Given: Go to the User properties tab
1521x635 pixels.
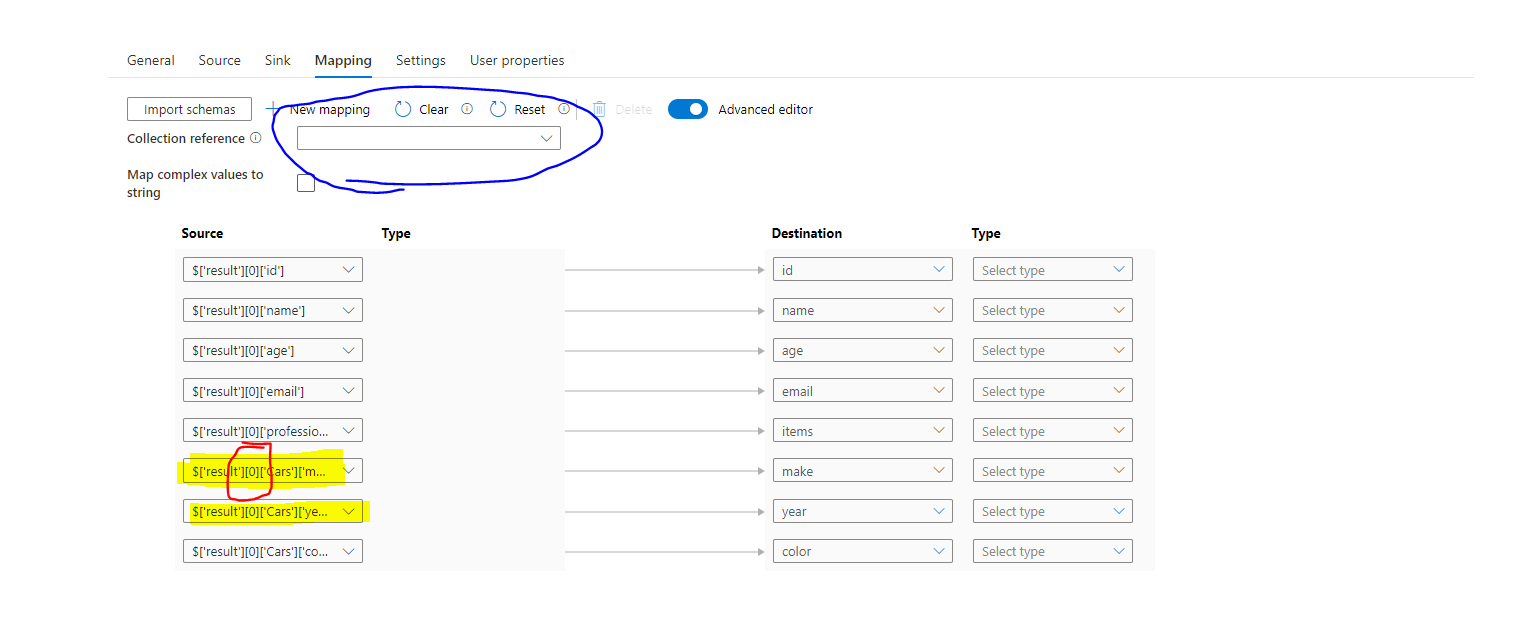Looking at the screenshot, I should (517, 60).
